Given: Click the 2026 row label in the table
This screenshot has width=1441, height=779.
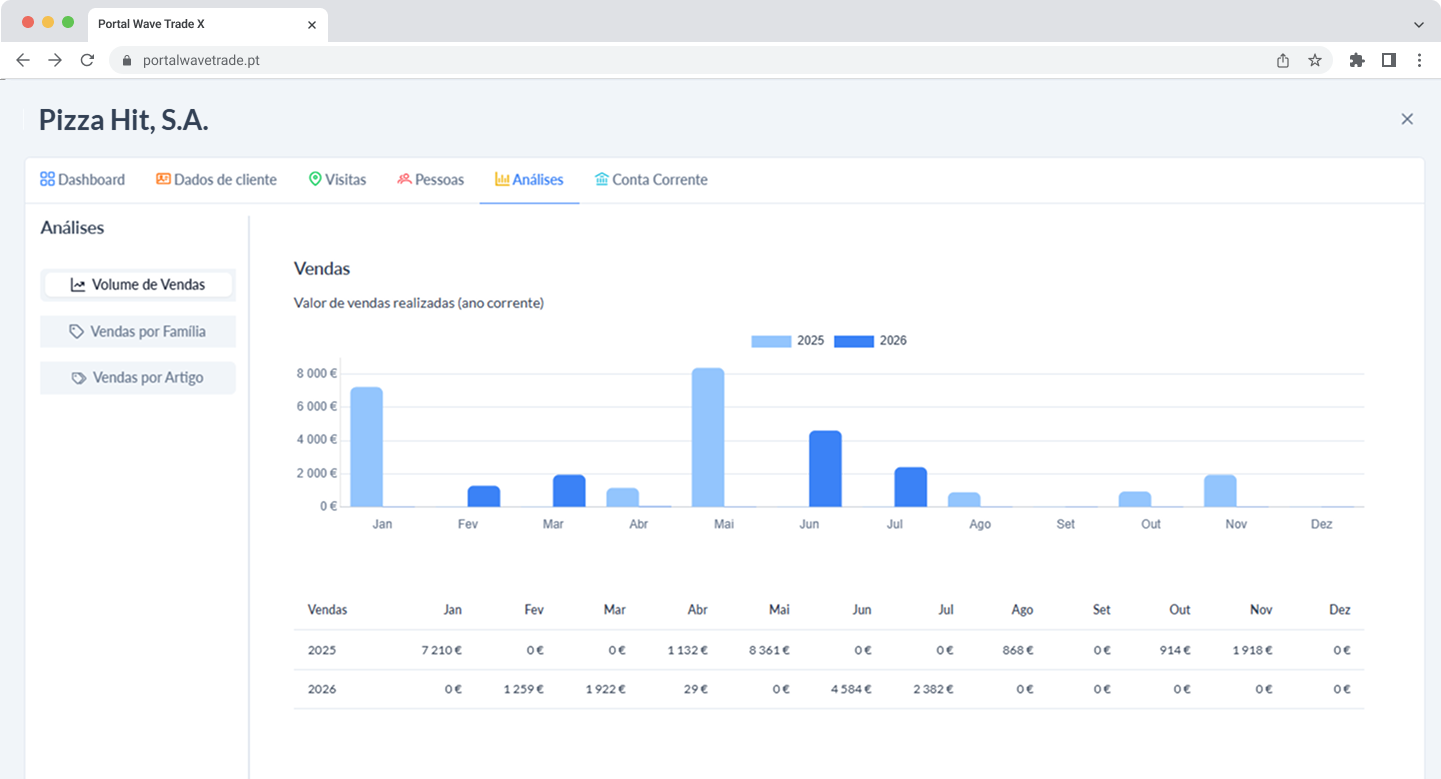Looking at the screenshot, I should point(322,689).
